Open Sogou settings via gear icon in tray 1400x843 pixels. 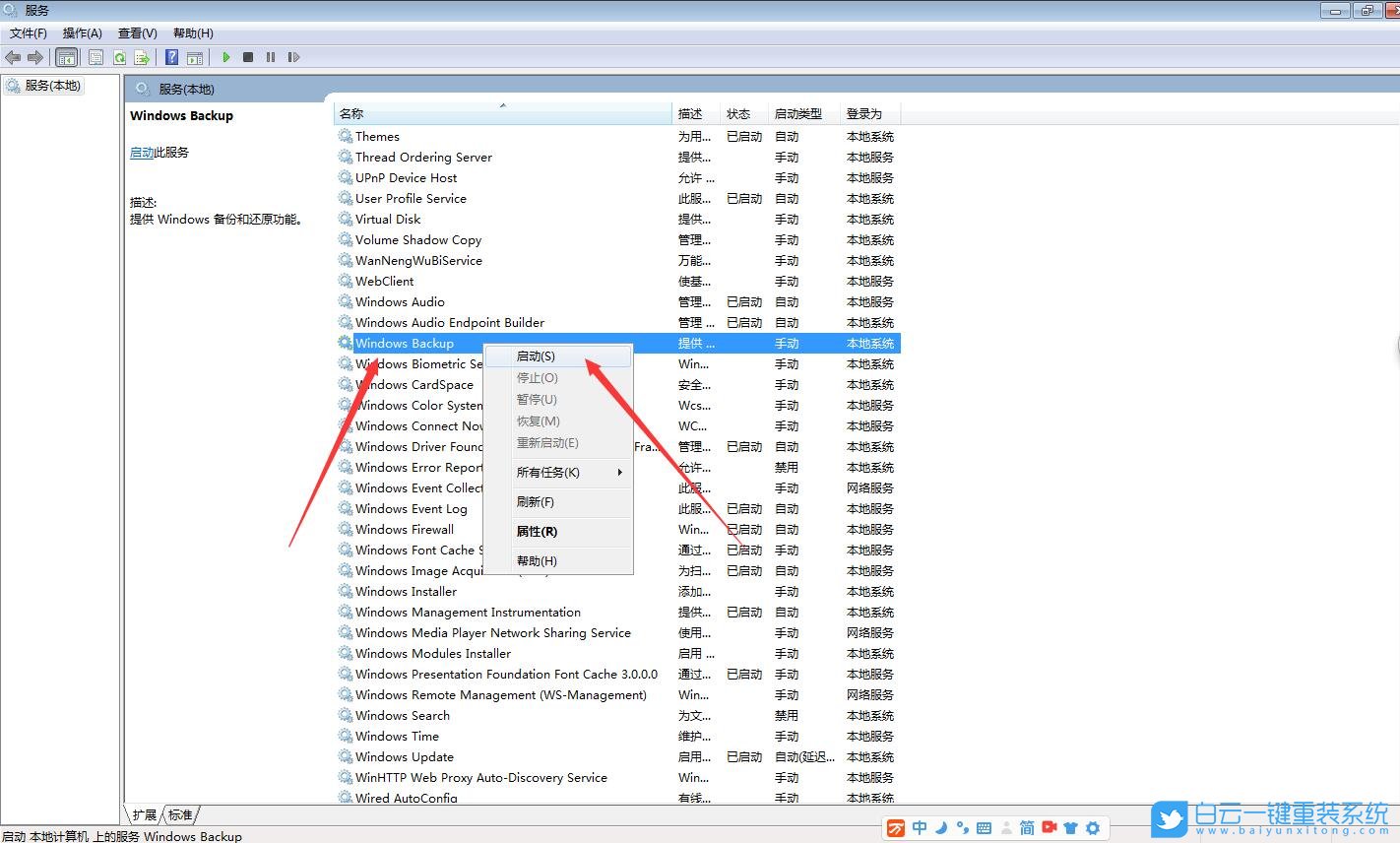(x=1092, y=828)
